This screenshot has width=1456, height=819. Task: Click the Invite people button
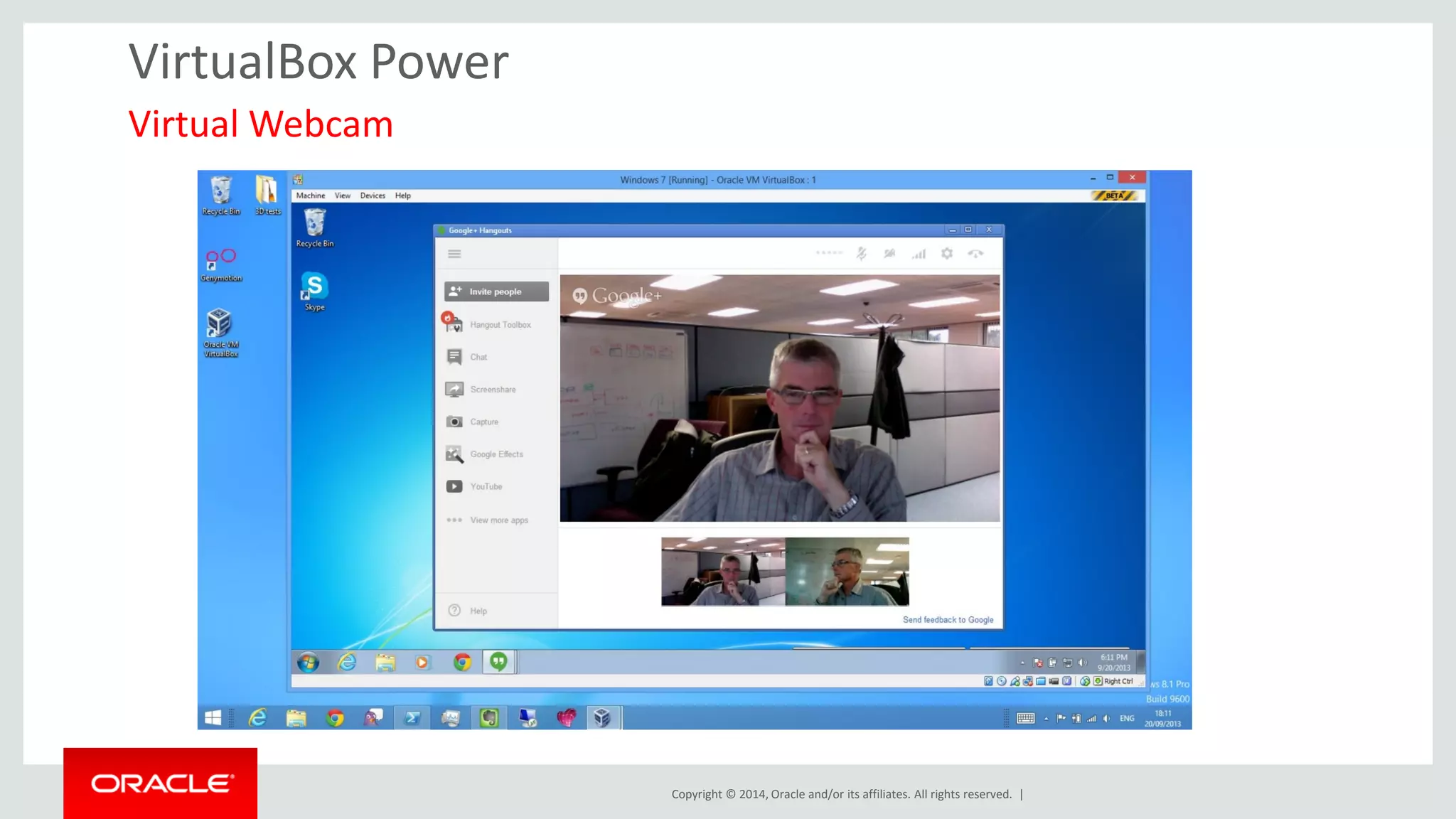click(496, 291)
